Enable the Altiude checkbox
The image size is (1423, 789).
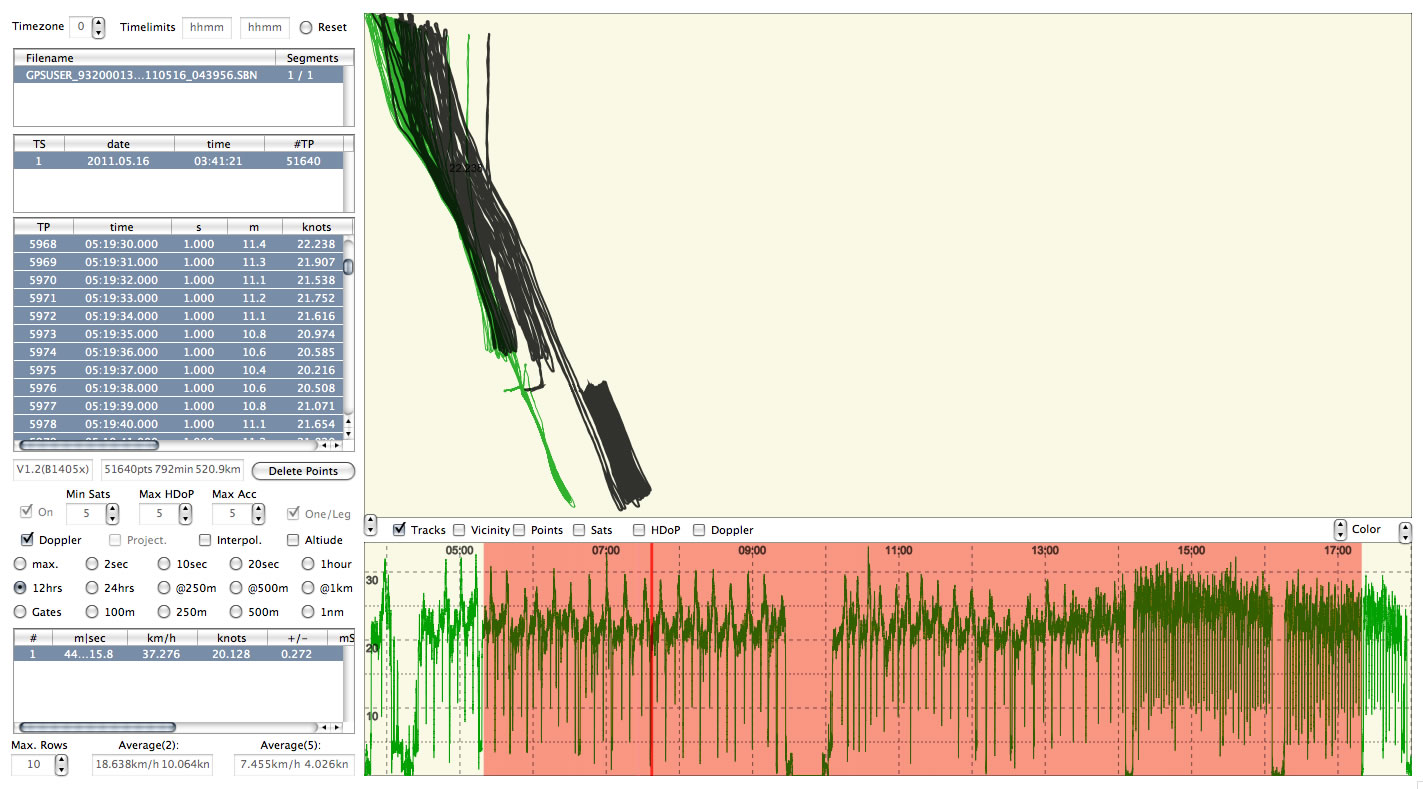[x=293, y=540]
